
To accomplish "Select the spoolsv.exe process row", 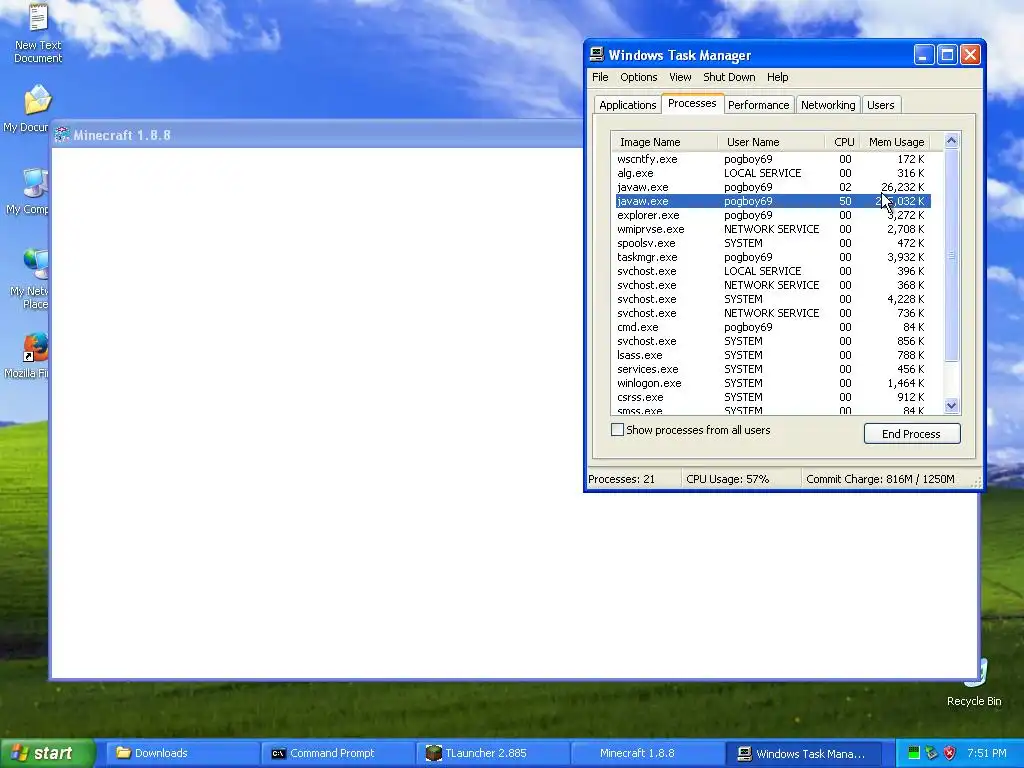I will pos(773,243).
